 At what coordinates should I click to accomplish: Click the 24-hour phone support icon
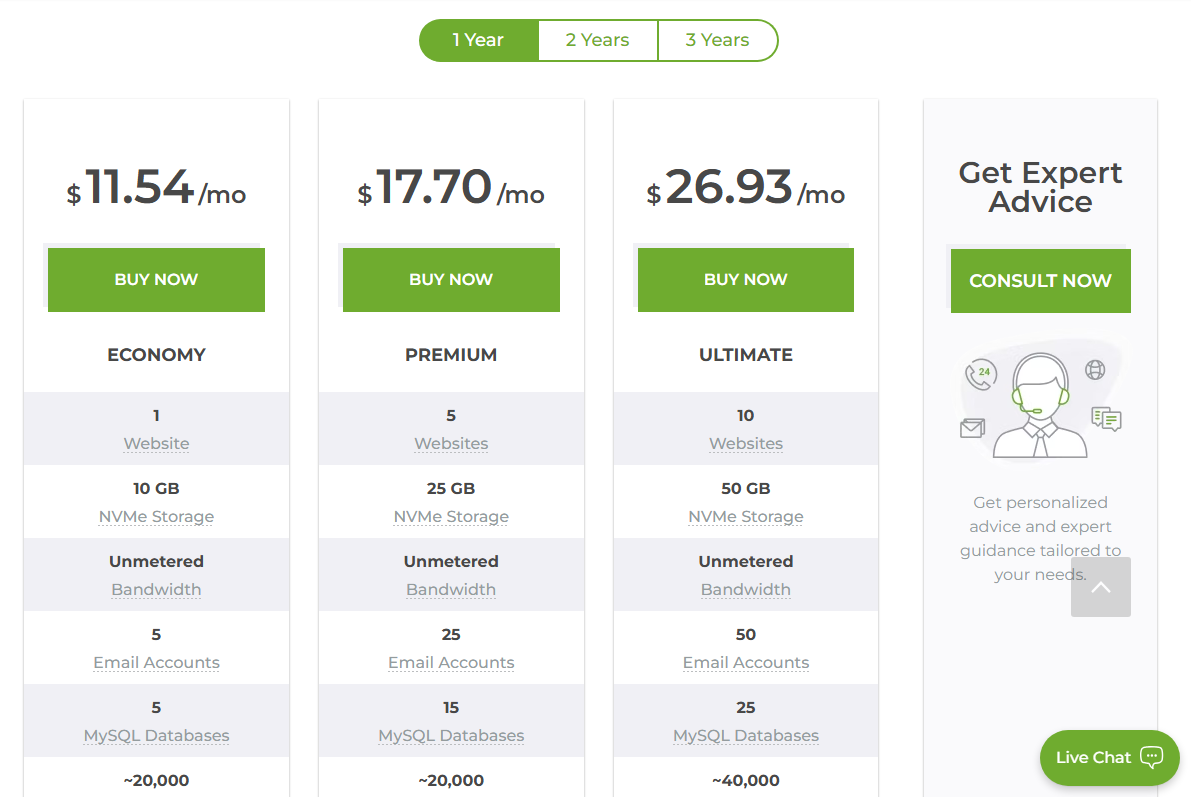[983, 374]
